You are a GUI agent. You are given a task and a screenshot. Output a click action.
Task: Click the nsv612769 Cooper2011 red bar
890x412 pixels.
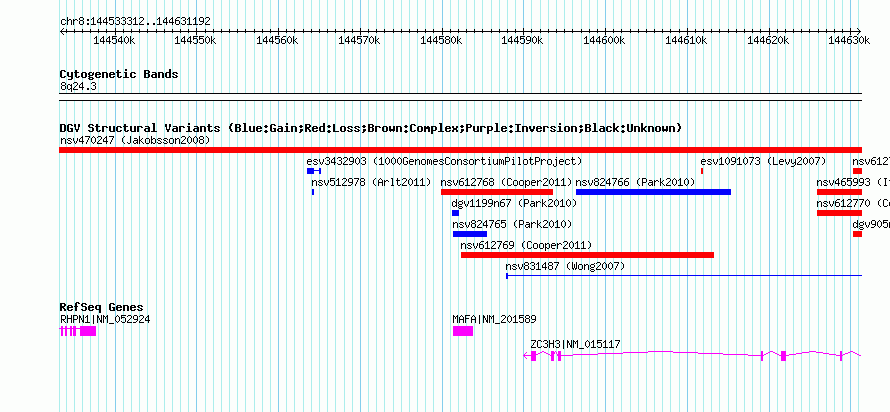(587, 255)
